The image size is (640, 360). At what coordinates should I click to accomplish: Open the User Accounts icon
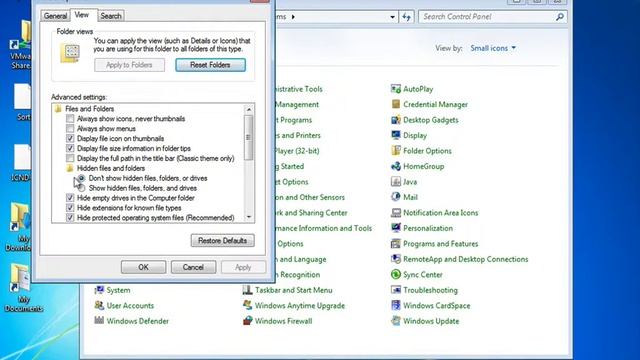(x=99, y=305)
